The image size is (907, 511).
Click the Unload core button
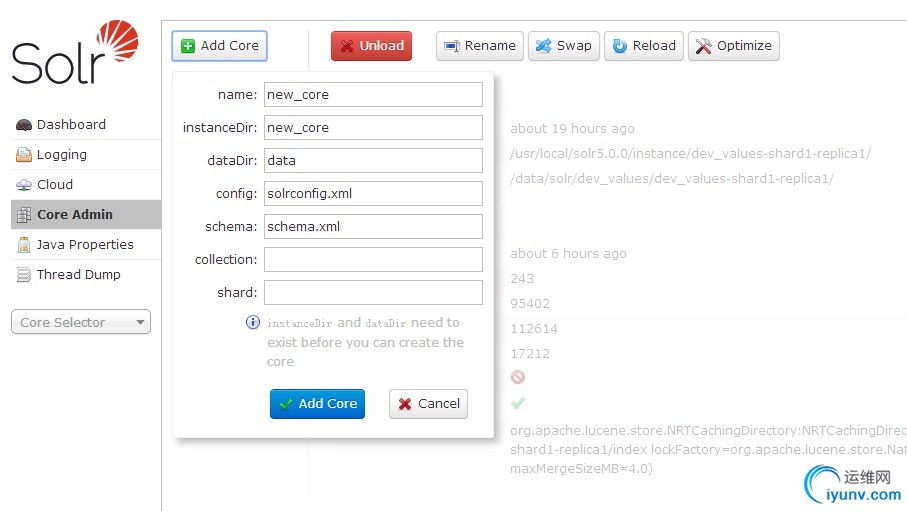coord(371,46)
